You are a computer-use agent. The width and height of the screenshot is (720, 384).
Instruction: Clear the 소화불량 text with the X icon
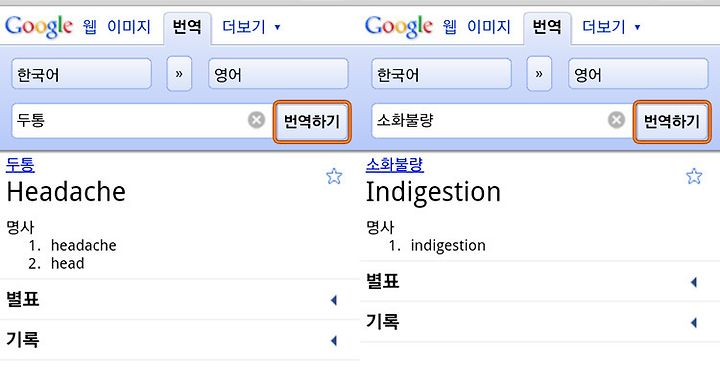(x=616, y=120)
